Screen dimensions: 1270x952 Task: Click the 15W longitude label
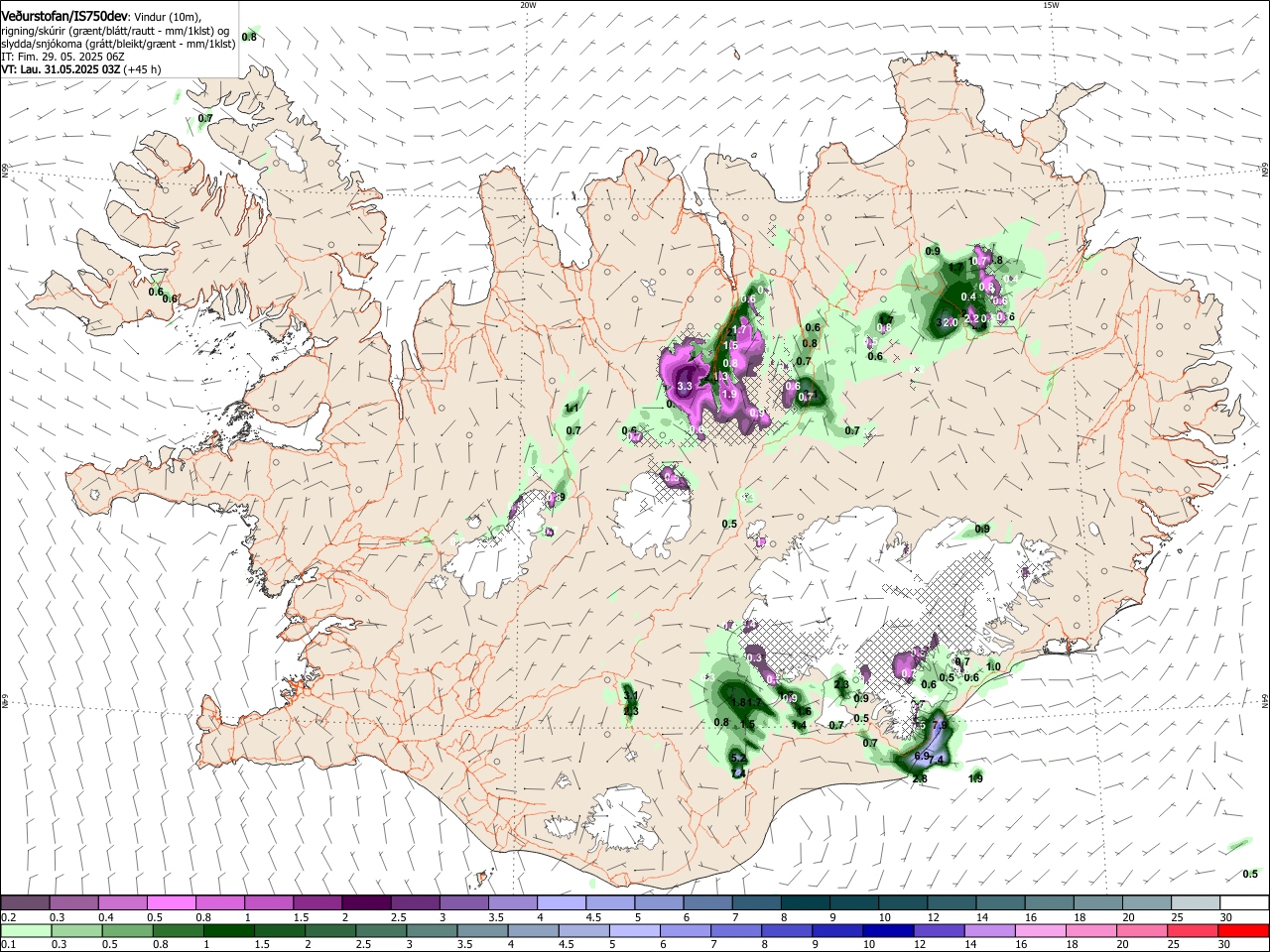(x=1051, y=5)
